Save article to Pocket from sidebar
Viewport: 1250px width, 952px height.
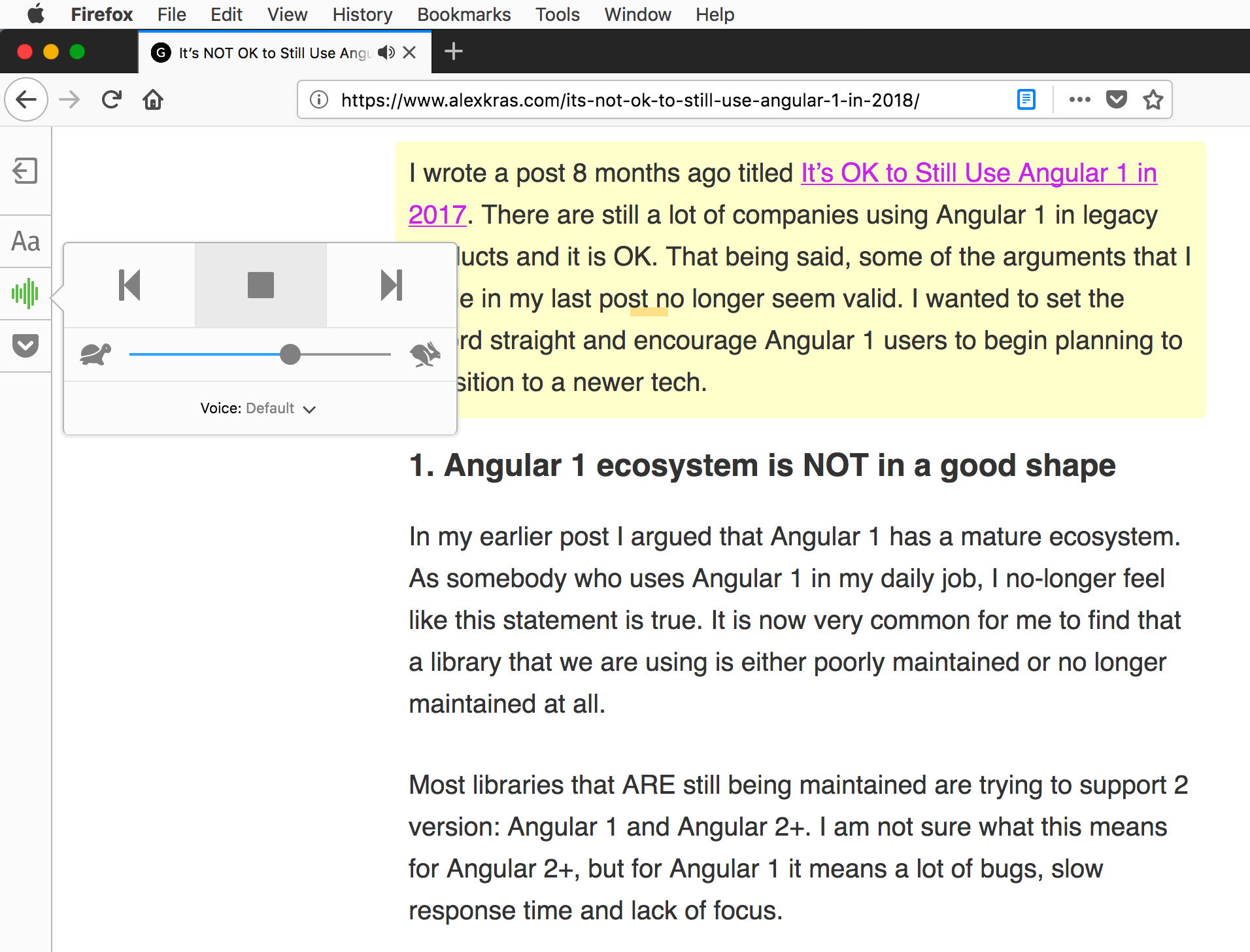(25, 345)
